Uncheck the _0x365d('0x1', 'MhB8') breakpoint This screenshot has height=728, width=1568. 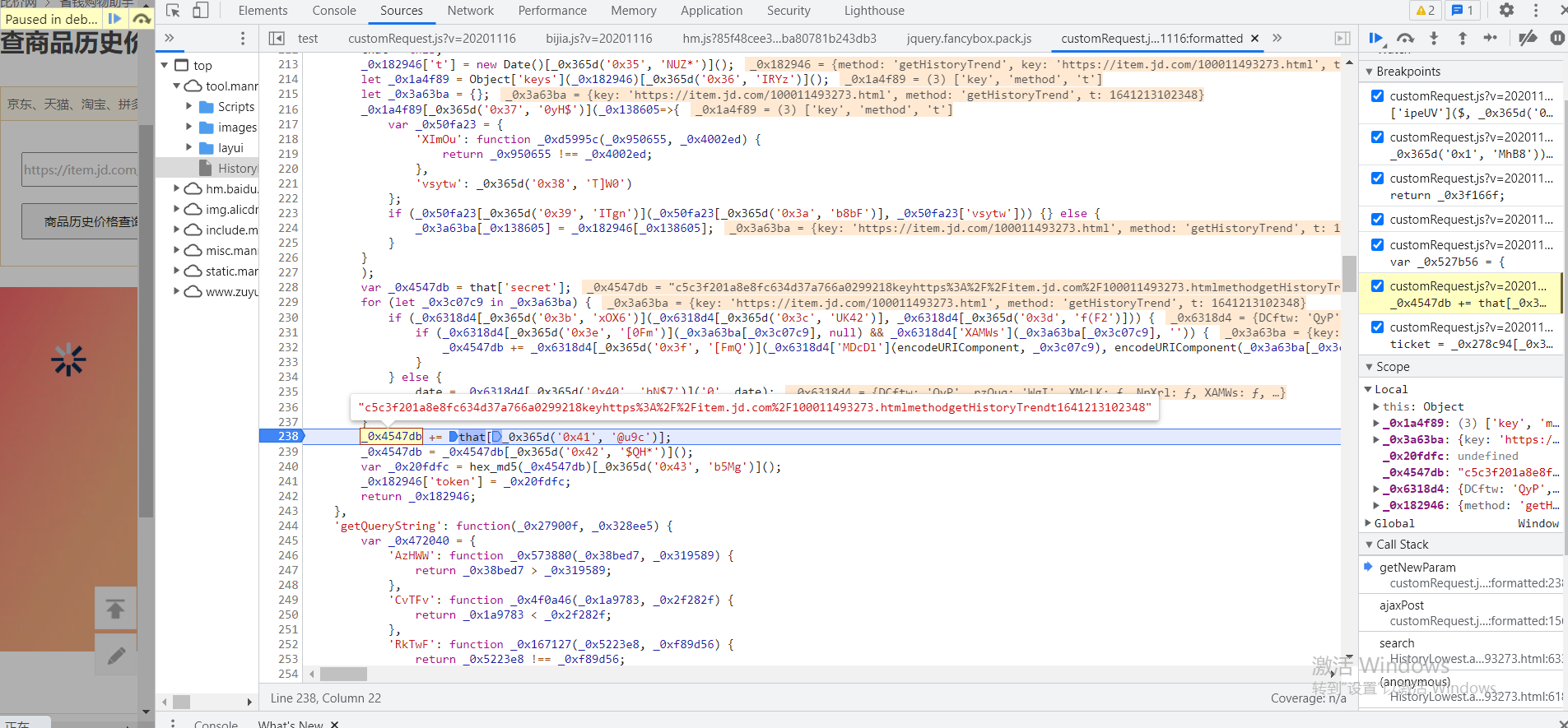(x=1377, y=137)
